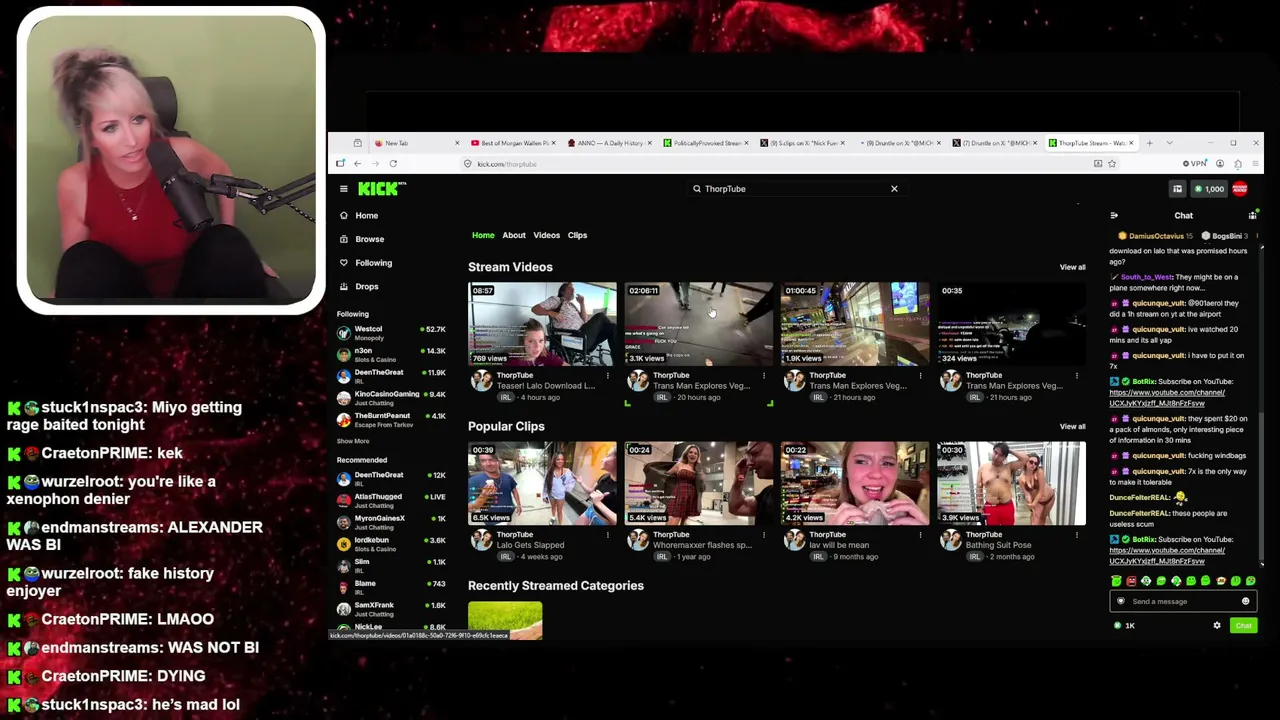1280x720 pixels.
Task: Open AtlasThugged in Recommended list
Action: [391, 501]
